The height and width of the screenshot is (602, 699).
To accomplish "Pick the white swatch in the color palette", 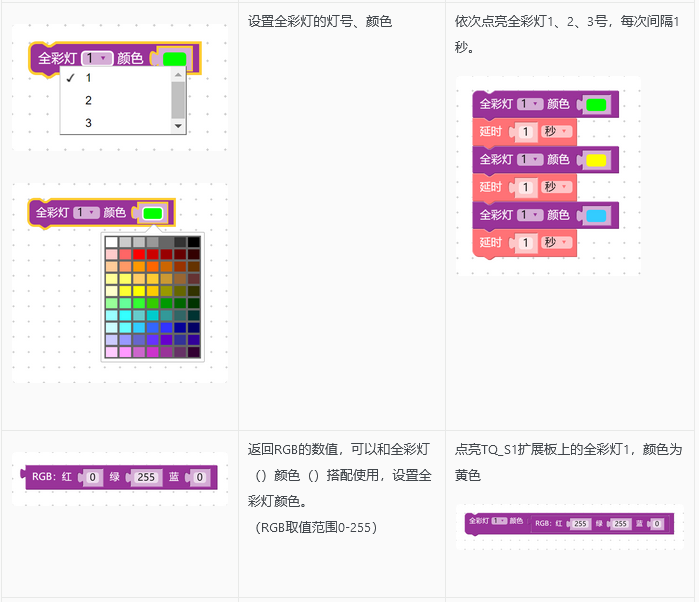I will [x=111, y=242].
